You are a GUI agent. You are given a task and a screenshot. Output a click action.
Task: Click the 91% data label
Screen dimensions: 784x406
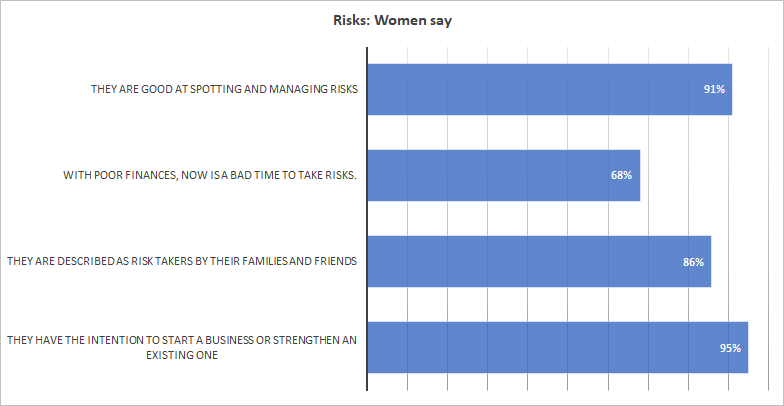tap(714, 90)
